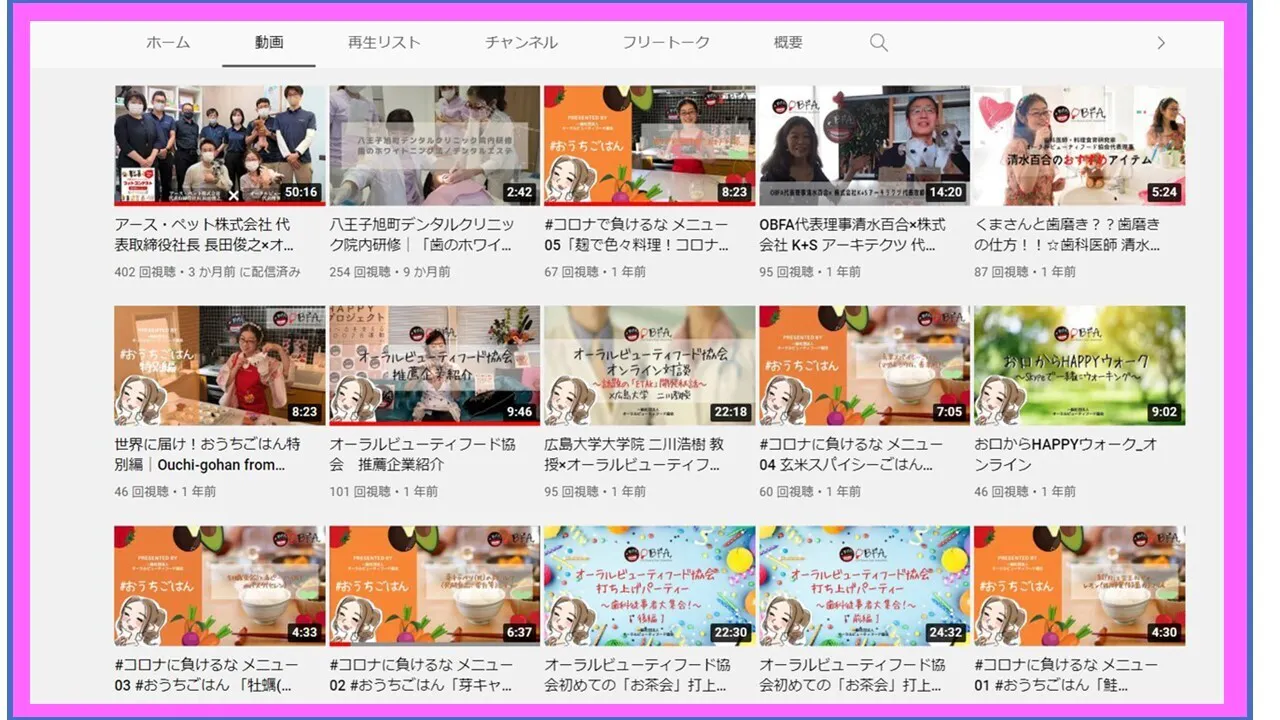Viewport: 1280px width, 720px height.
Task: Open the ホーム tab
Action: (168, 43)
